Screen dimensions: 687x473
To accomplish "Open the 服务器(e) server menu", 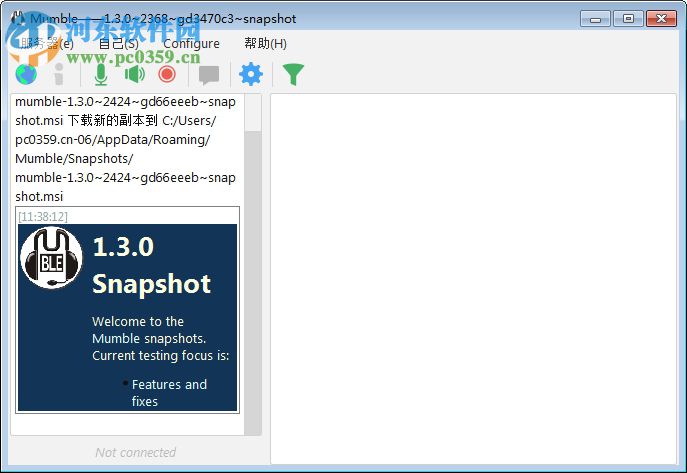I will point(47,43).
